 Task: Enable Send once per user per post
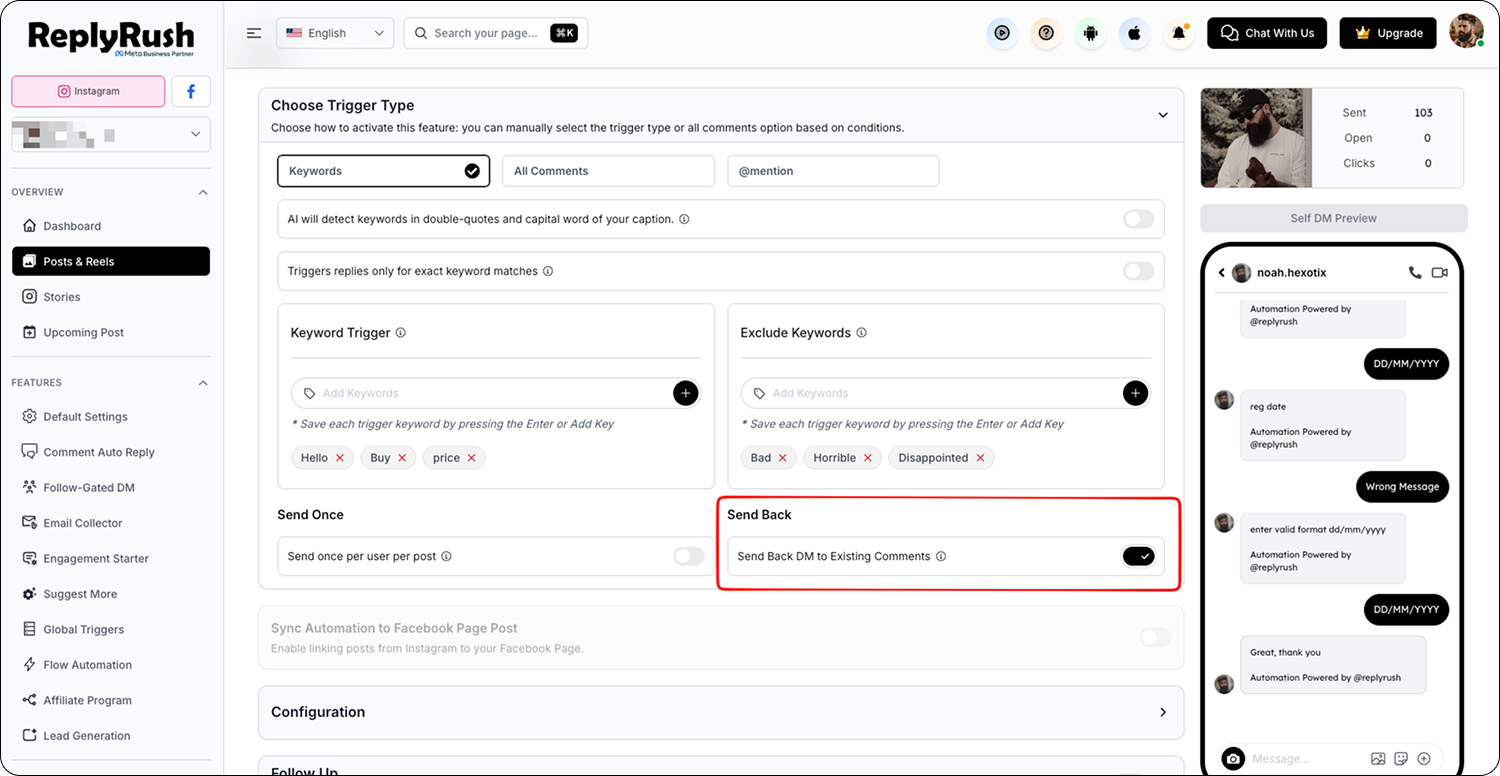tap(688, 556)
